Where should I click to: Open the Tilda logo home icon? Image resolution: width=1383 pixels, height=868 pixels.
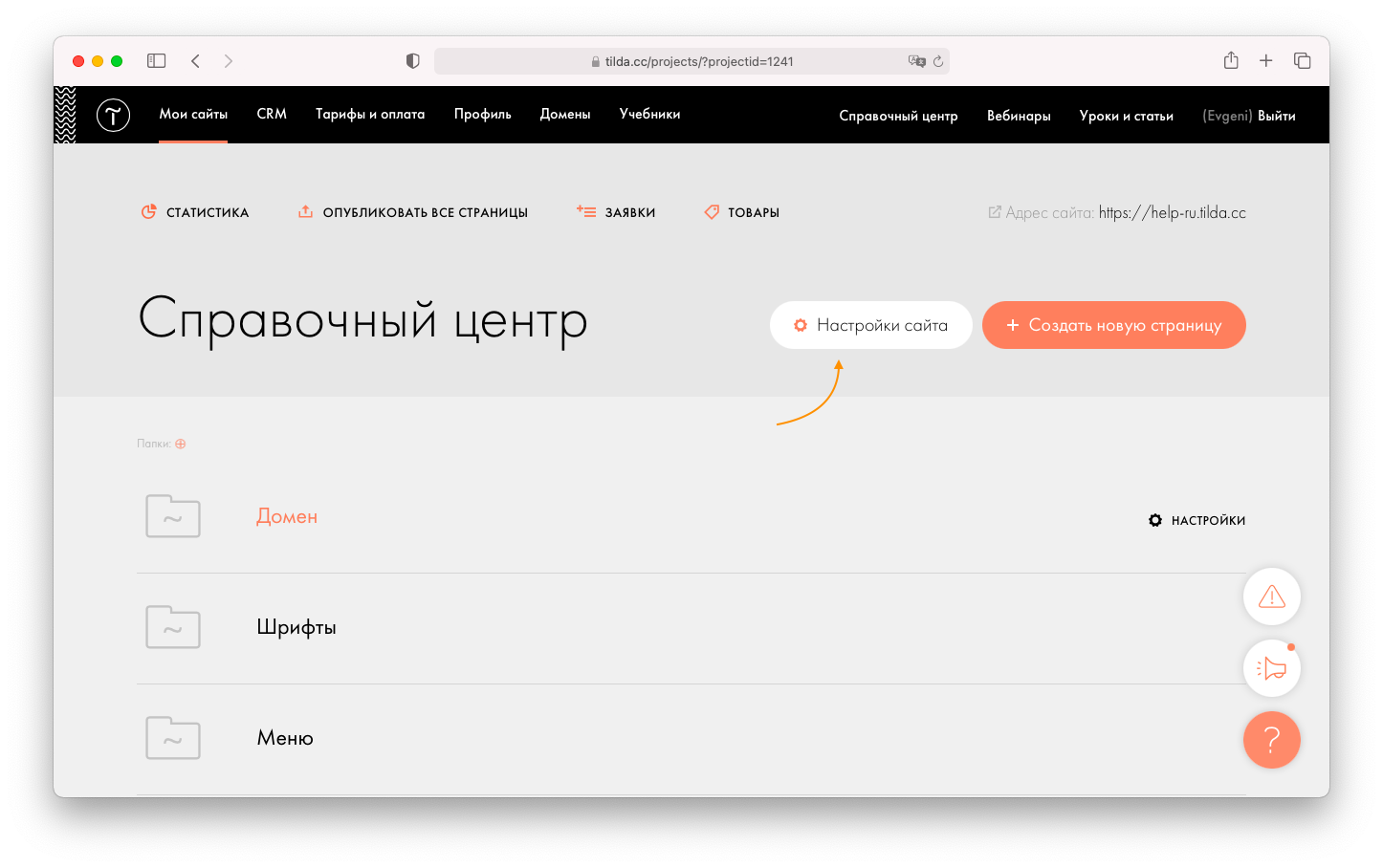[113, 115]
